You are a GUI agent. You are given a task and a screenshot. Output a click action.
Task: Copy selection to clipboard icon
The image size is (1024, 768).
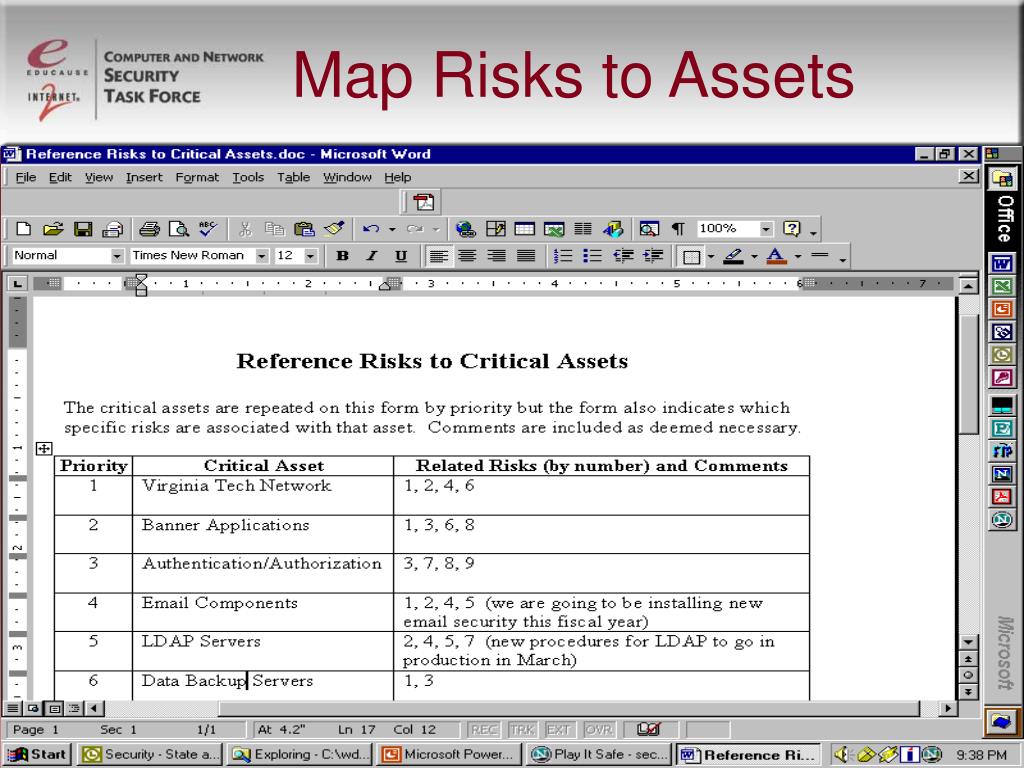274,229
